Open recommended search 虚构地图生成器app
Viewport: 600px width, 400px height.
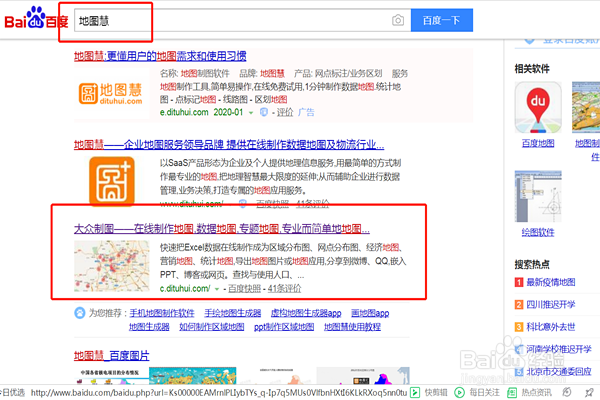click(x=306, y=313)
